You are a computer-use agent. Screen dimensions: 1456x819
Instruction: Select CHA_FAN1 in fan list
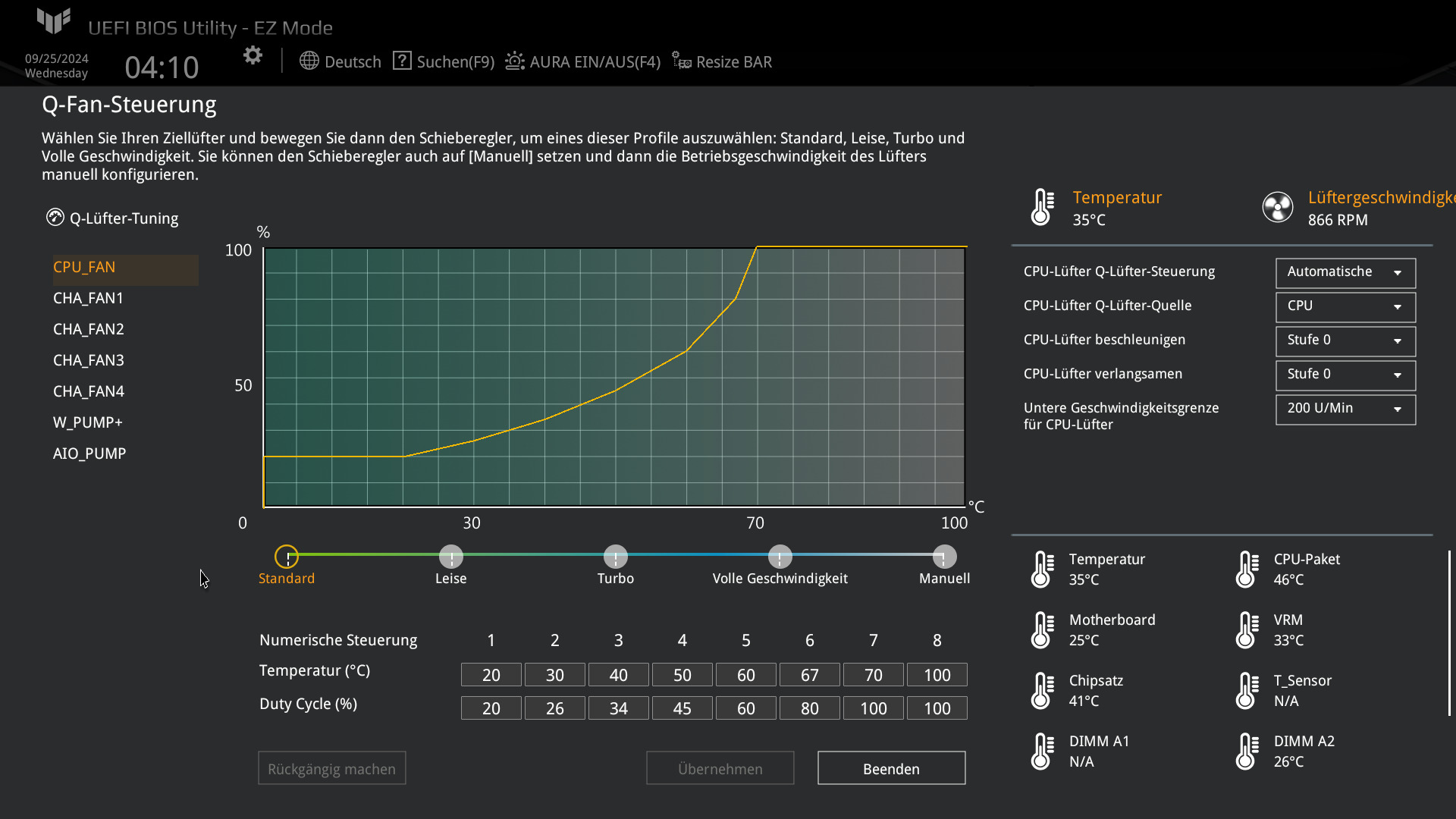pos(88,298)
